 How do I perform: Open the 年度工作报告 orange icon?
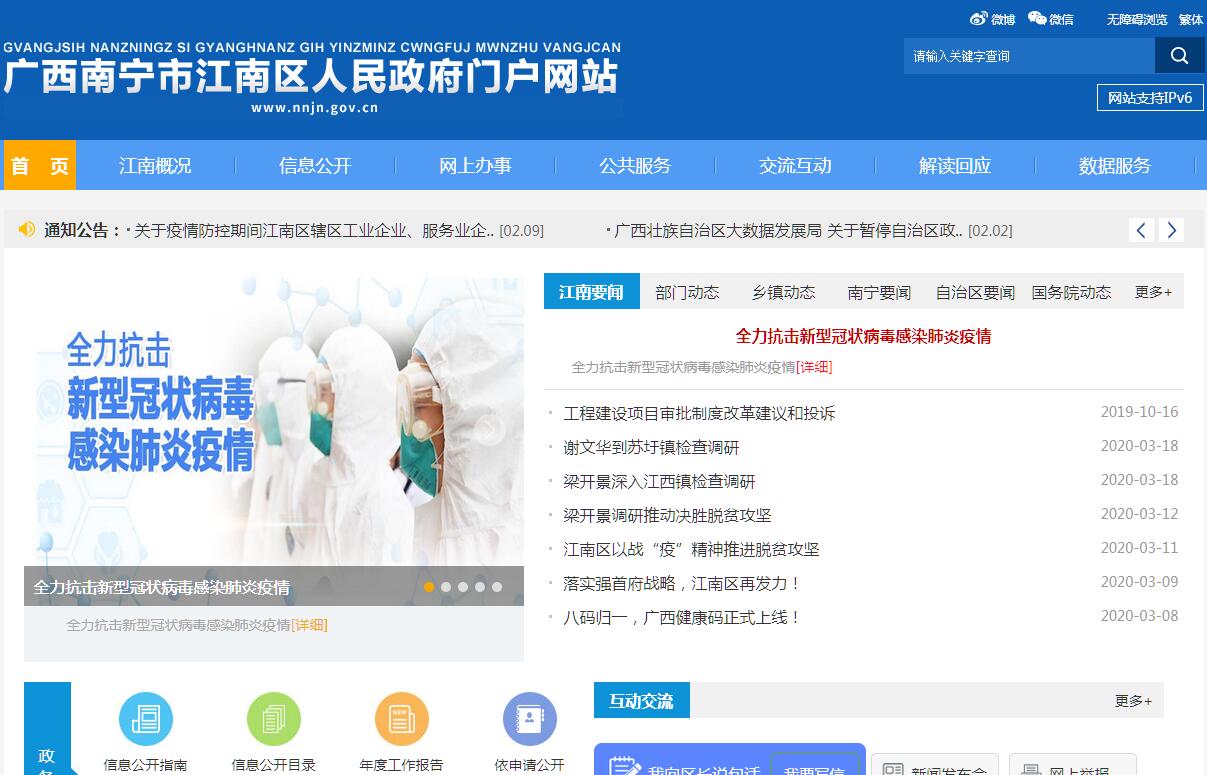(x=402, y=719)
